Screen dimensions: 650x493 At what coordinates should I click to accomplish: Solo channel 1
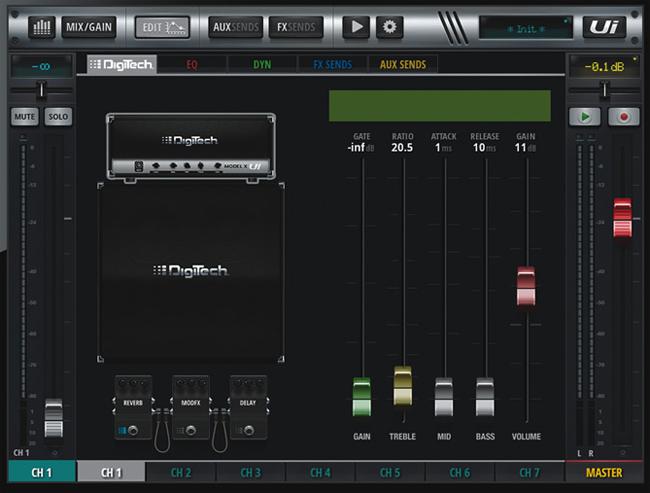click(x=58, y=117)
